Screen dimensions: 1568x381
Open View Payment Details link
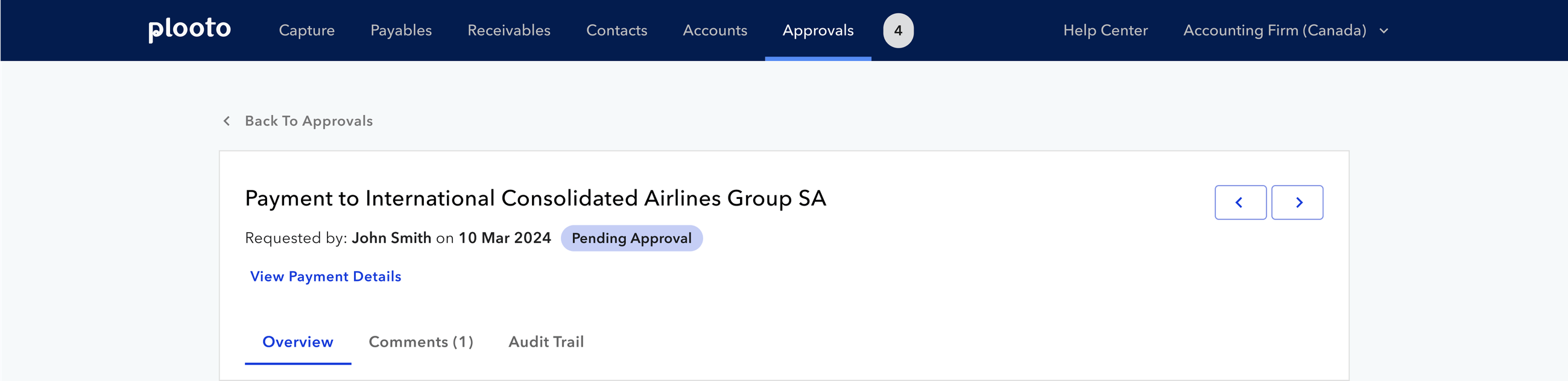click(x=326, y=276)
